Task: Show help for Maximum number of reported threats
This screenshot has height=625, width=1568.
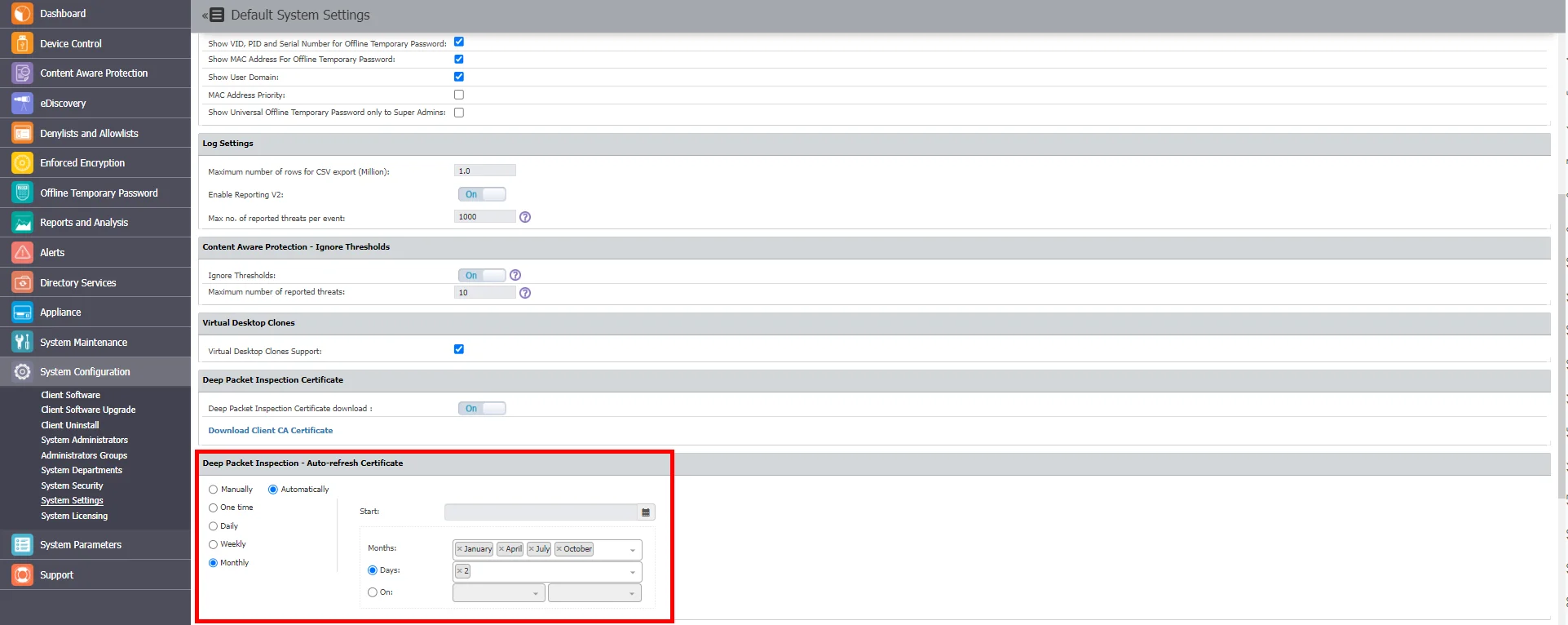Action: 525,293
